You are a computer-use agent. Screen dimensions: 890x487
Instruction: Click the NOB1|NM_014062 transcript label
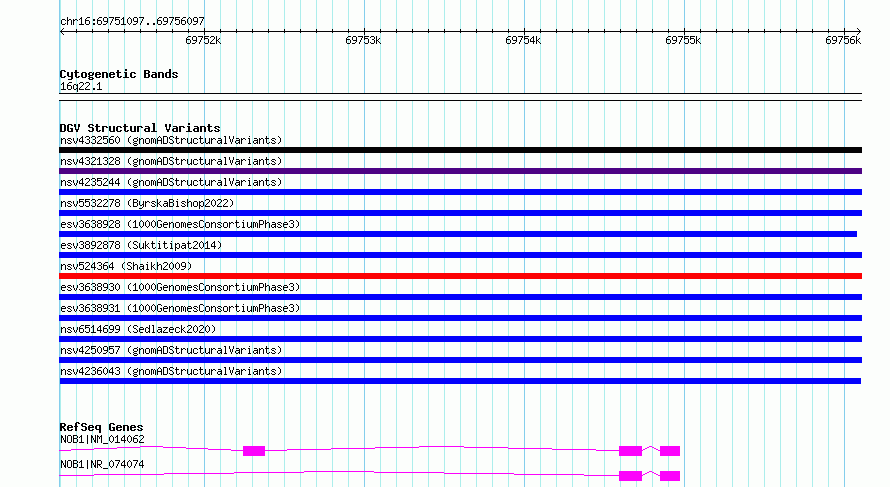(102, 439)
